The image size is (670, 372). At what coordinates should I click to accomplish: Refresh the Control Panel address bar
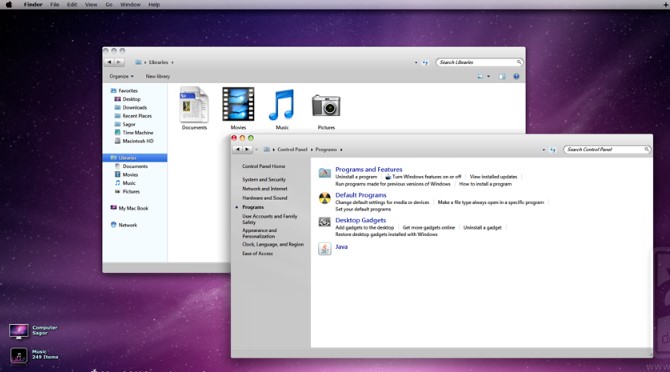click(x=553, y=150)
